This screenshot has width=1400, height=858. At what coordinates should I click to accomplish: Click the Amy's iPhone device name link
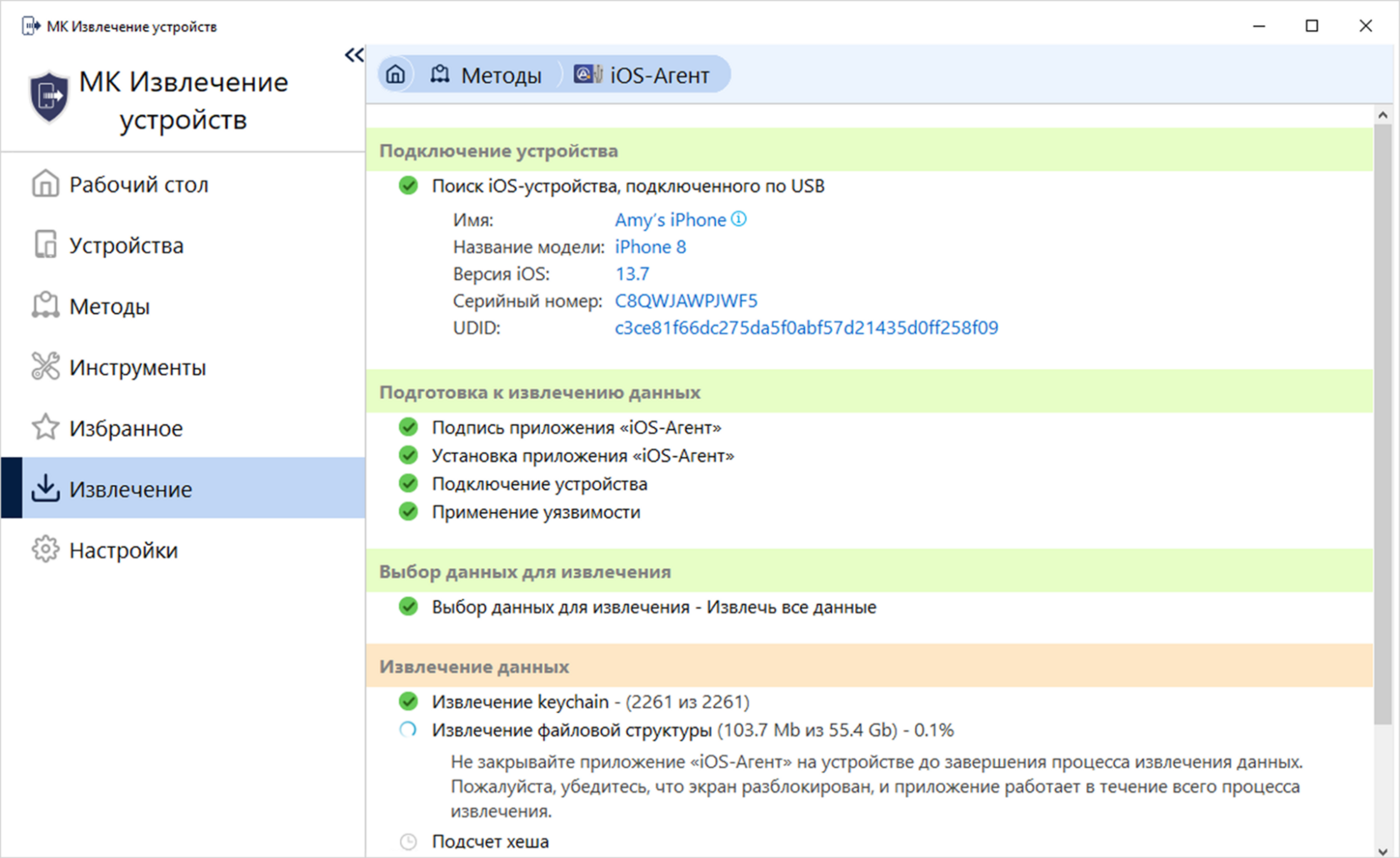670,220
